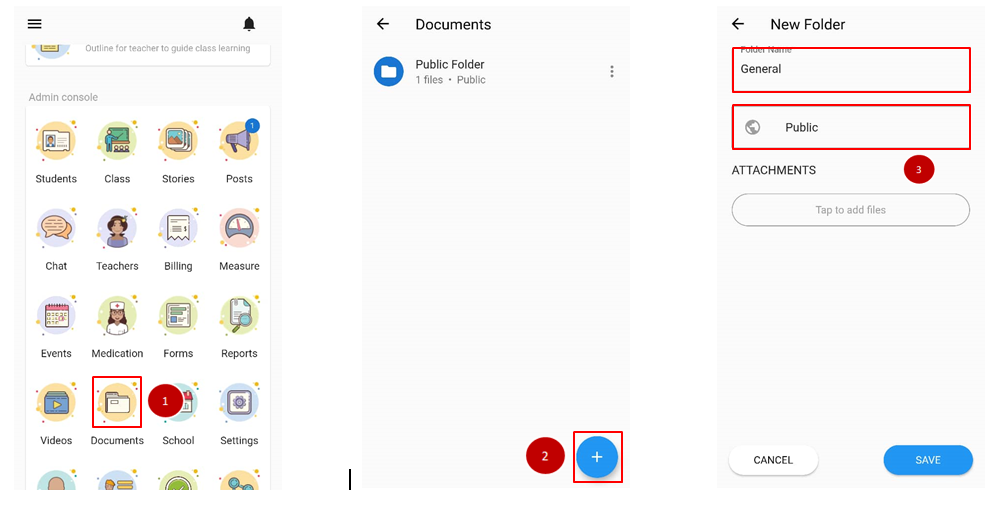Open the Class module icon
Viewport: 1001px width, 515px height.
point(117,142)
